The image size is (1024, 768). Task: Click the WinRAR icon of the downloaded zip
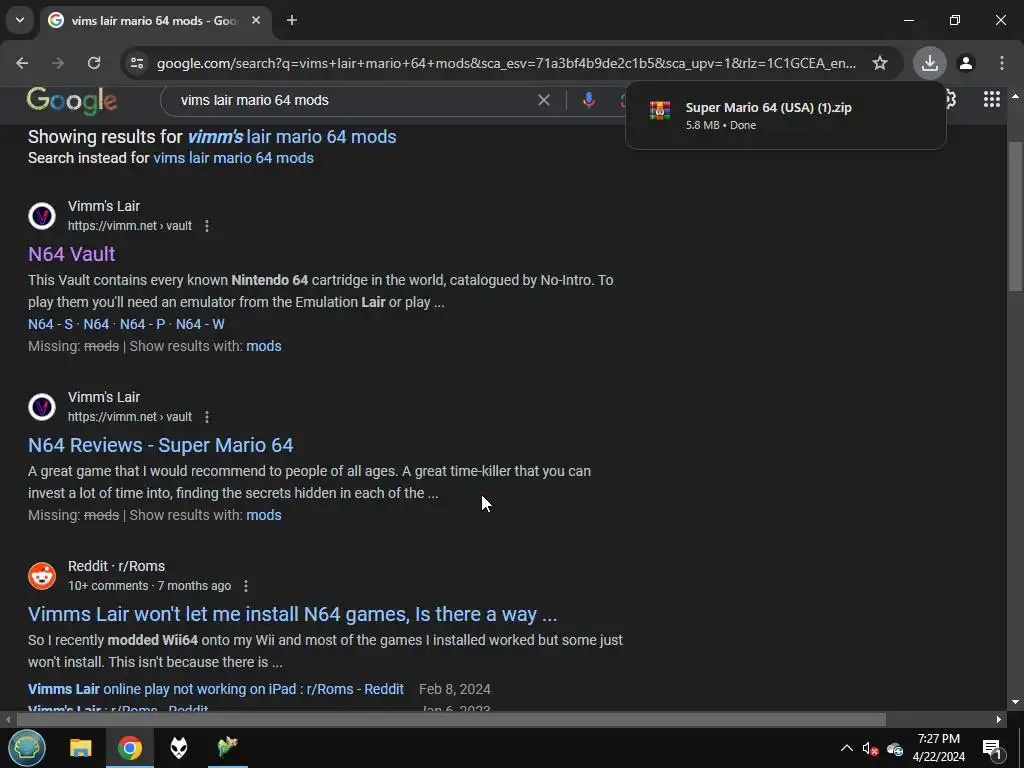click(660, 110)
